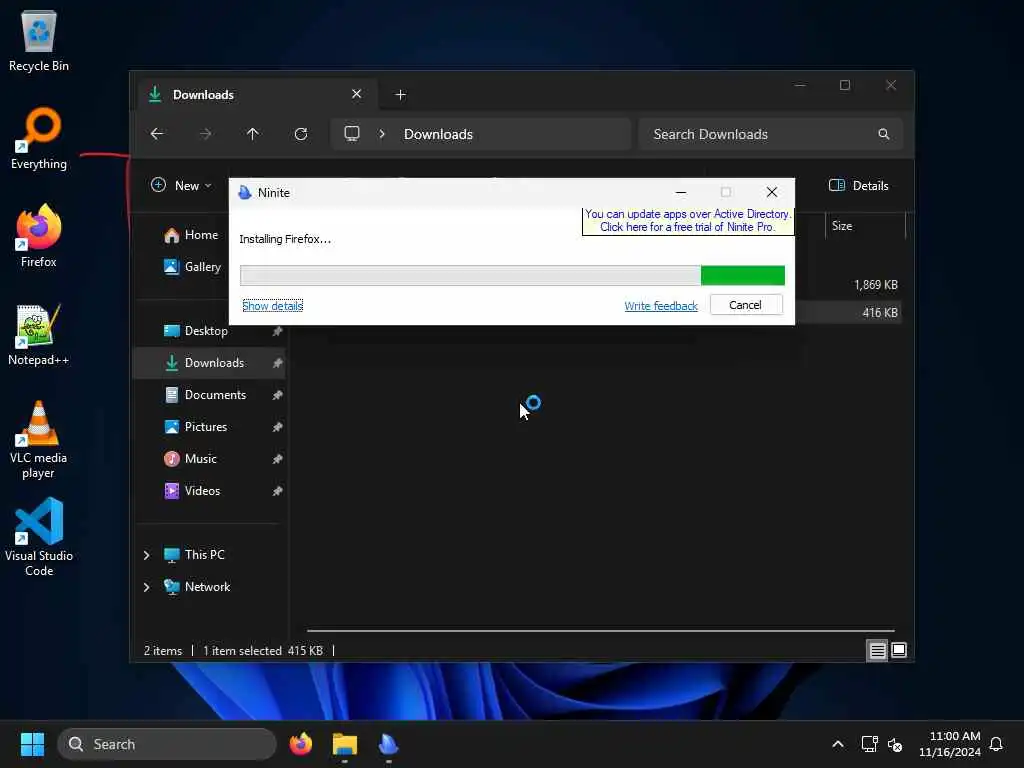Screen dimensions: 1024x768
Task: Open the Notepad++ desktop shortcut
Action: coord(39,334)
